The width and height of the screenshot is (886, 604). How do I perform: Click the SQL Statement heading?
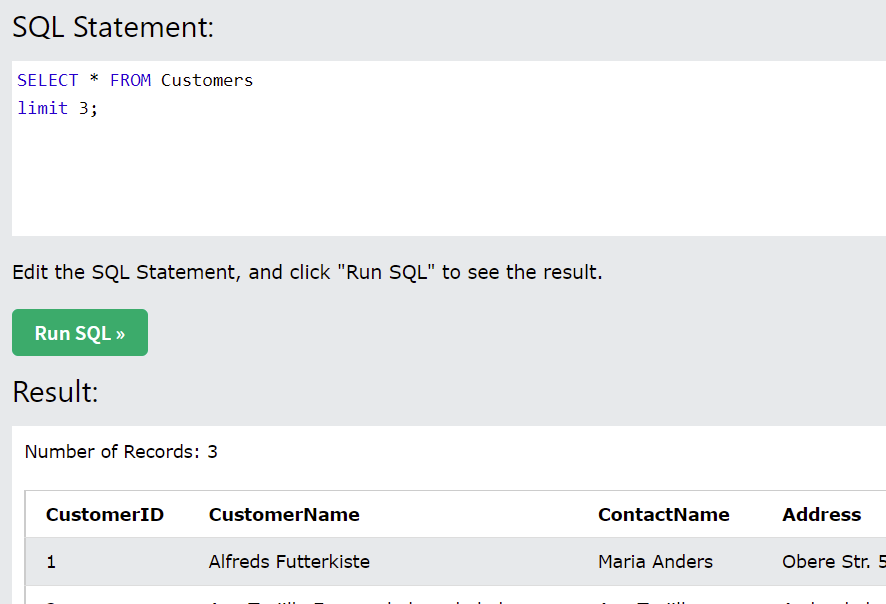[x=113, y=27]
